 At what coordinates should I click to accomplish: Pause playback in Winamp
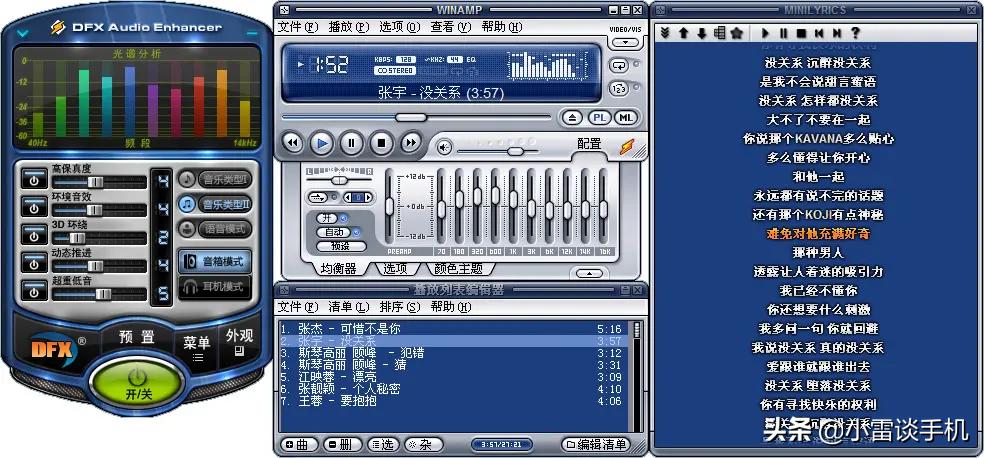(x=351, y=143)
